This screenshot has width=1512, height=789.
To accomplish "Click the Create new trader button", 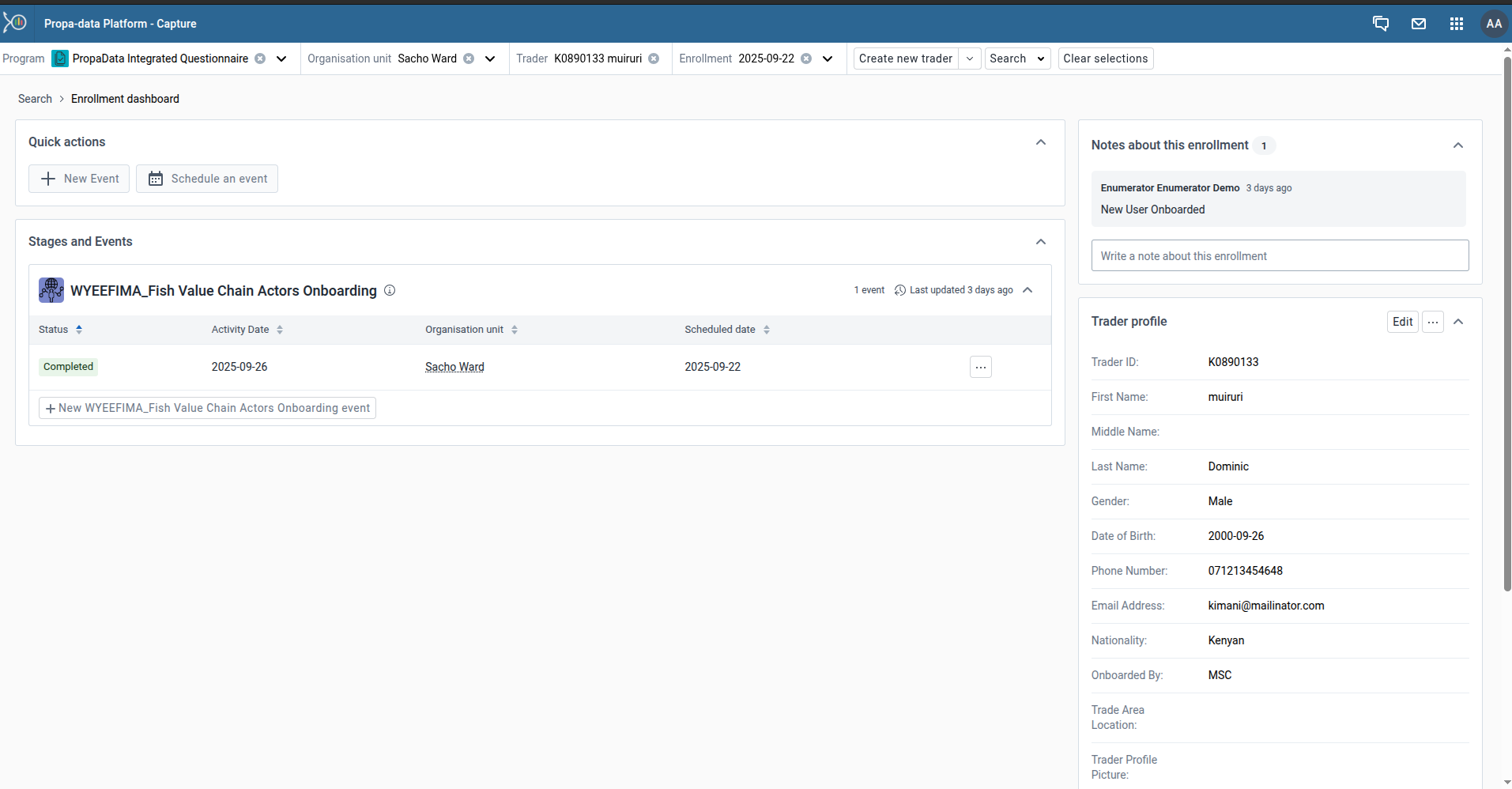I will (905, 59).
